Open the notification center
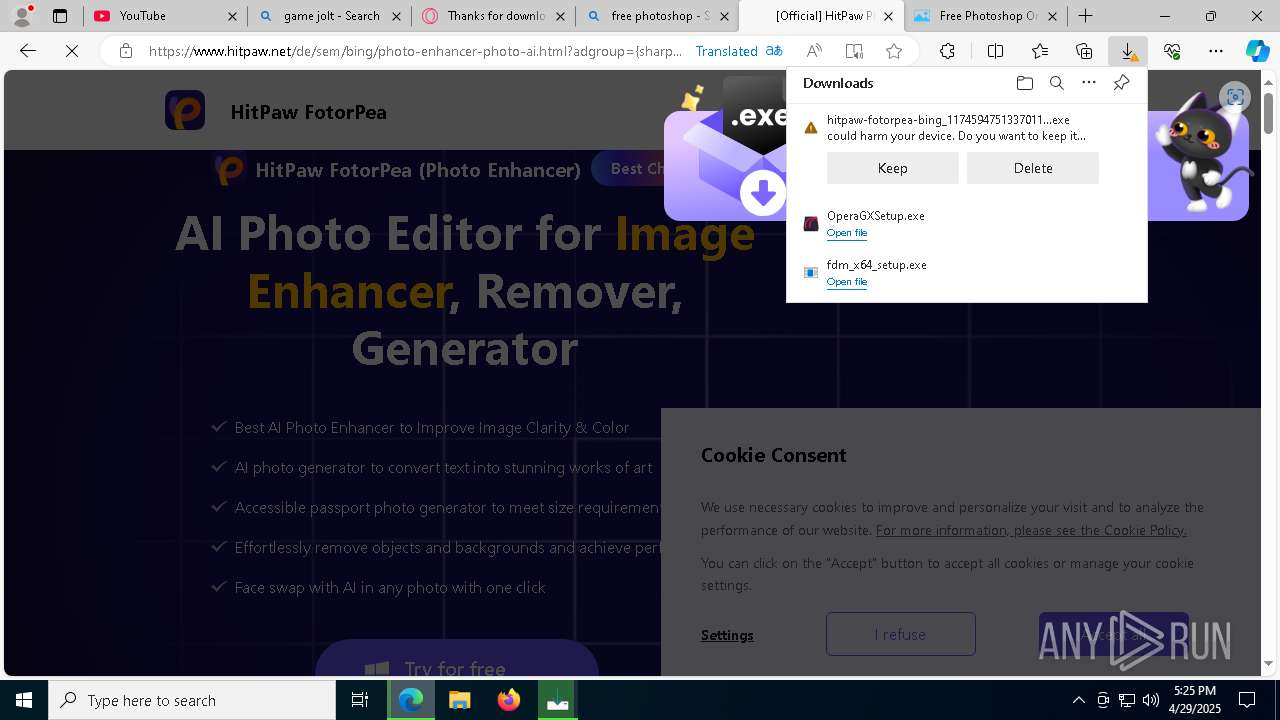The height and width of the screenshot is (720, 1280). [1247, 700]
